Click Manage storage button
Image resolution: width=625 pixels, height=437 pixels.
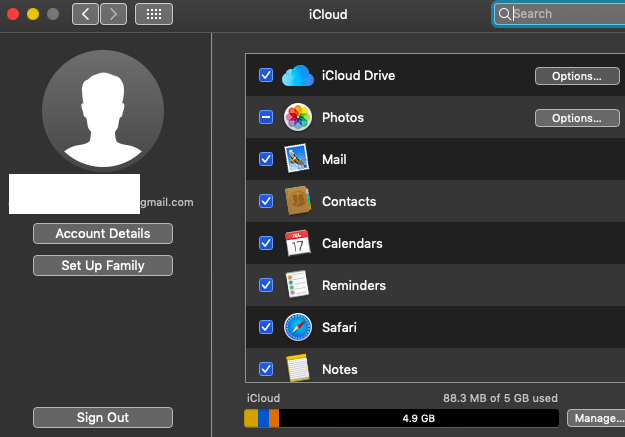pos(596,418)
